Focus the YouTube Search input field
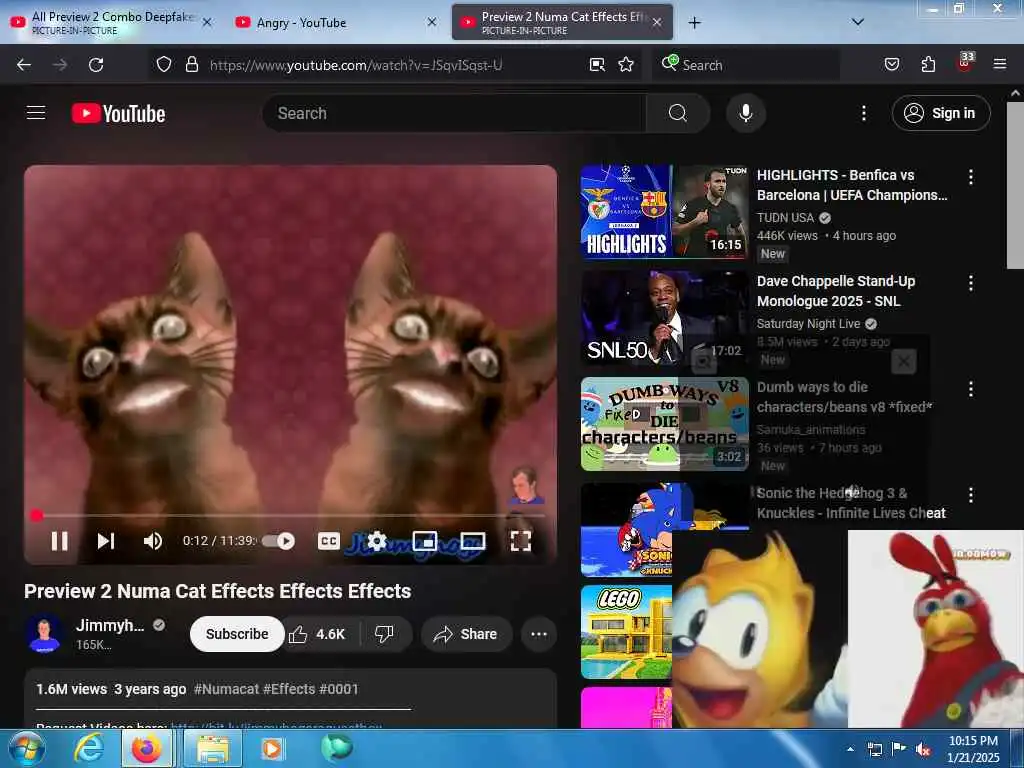The image size is (1024, 768). (x=454, y=113)
